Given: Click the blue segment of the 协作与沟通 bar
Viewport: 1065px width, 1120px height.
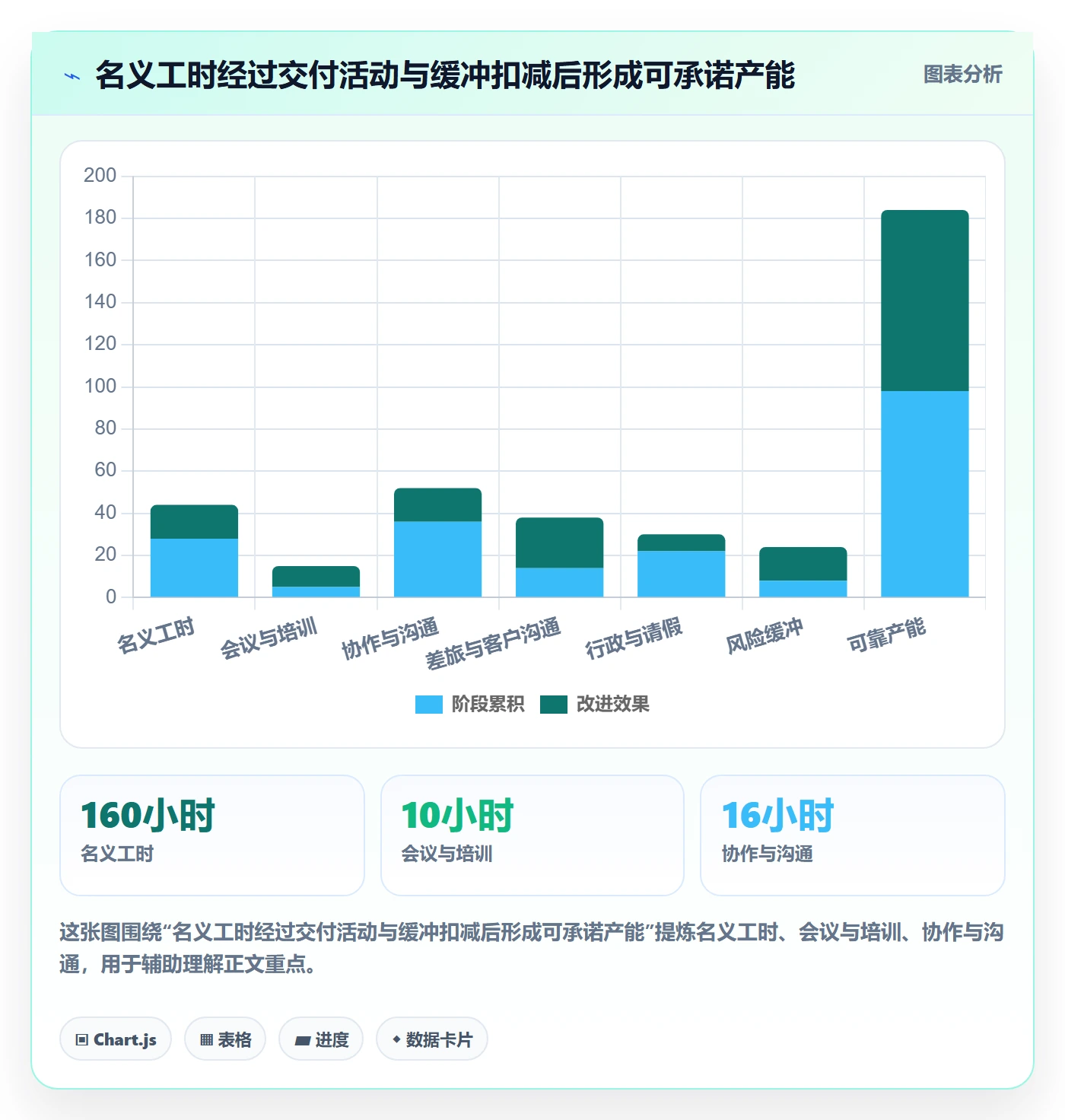Looking at the screenshot, I should [437, 559].
